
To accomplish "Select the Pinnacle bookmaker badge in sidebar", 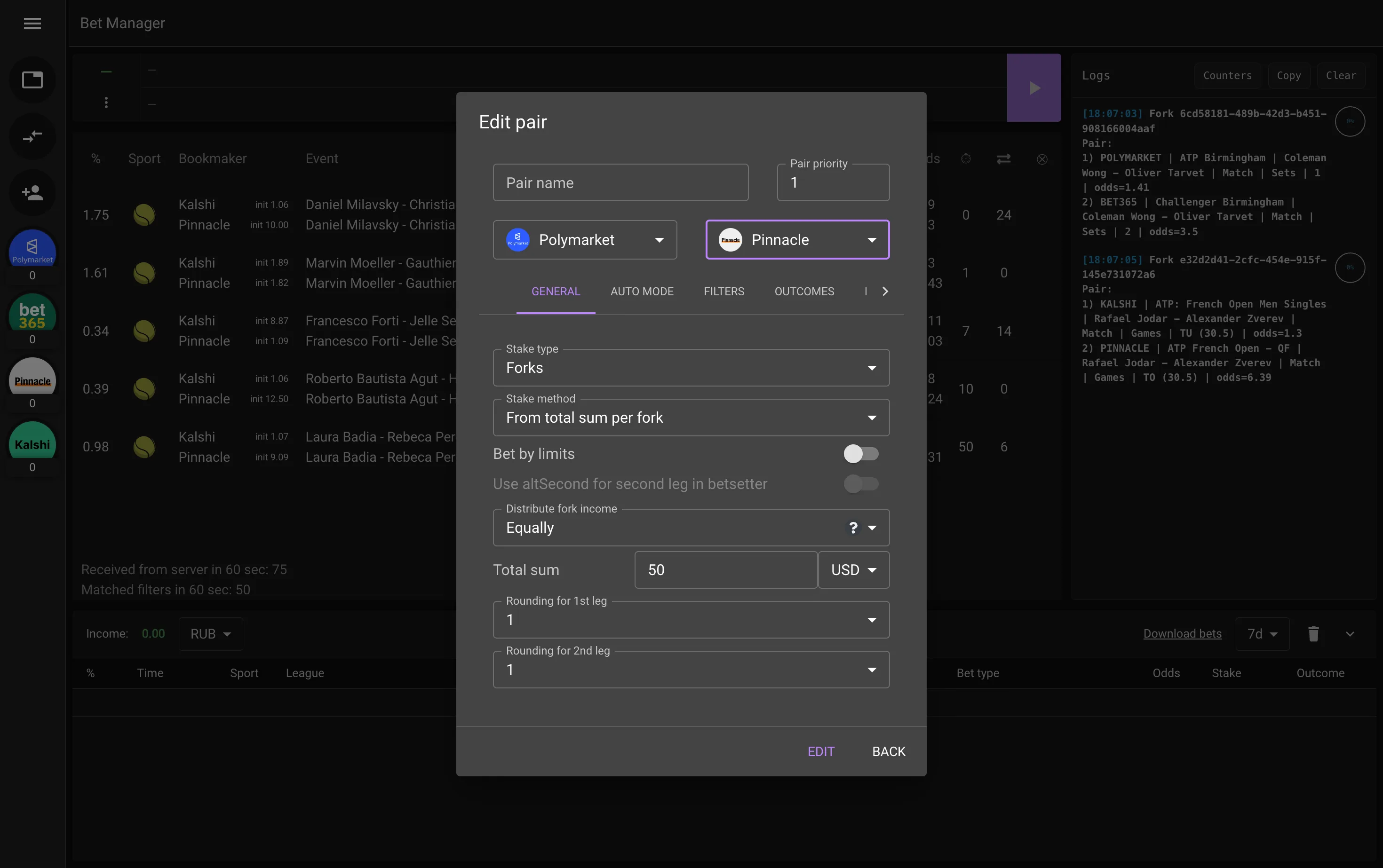I will (x=32, y=376).
